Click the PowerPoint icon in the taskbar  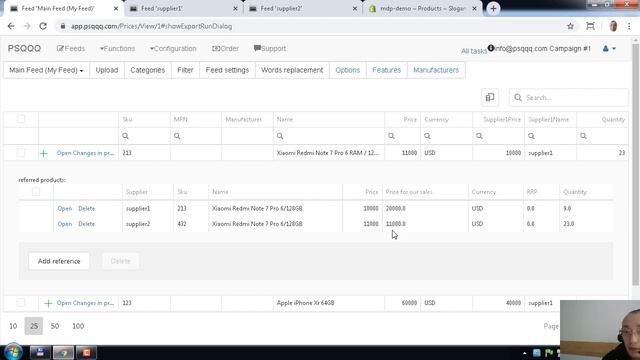coord(86,352)
